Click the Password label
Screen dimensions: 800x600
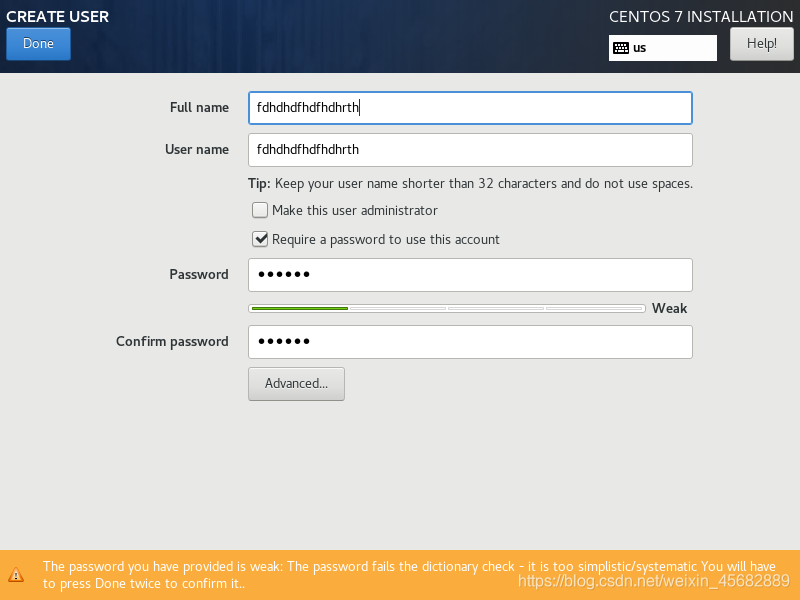coord(198,274)
